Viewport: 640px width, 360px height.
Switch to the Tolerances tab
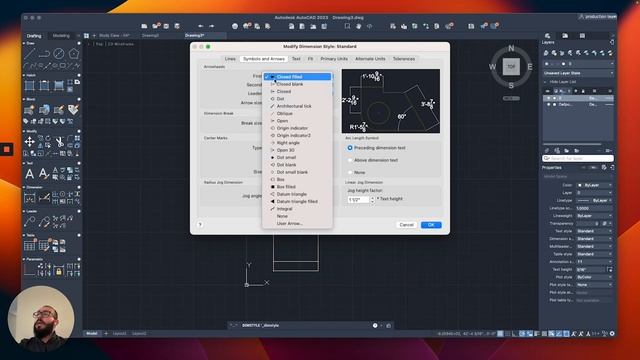click(x=404, y=59)
